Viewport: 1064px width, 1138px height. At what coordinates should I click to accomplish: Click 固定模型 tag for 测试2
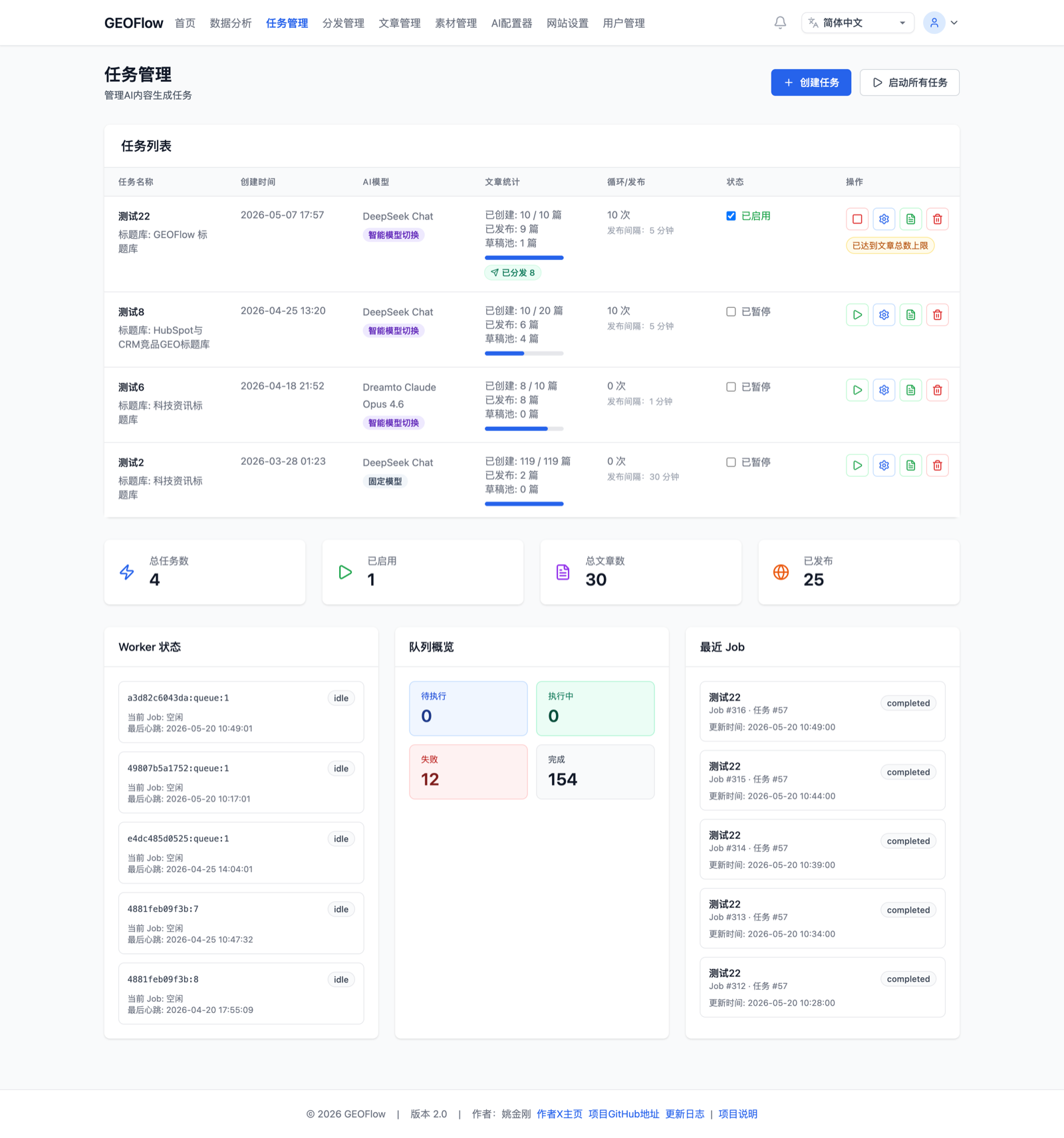pos(385,482)
